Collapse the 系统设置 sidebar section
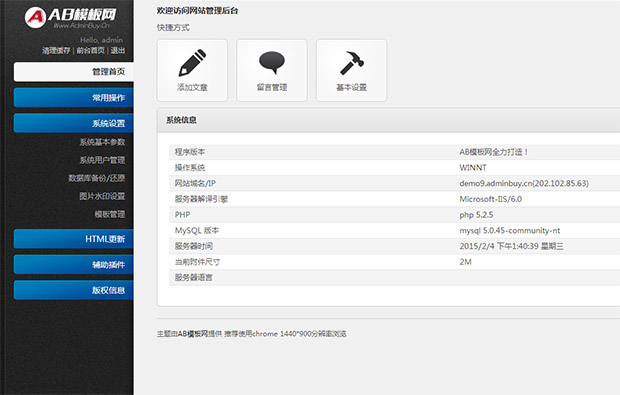The image size is (620, 395). [x=74, y=123]
